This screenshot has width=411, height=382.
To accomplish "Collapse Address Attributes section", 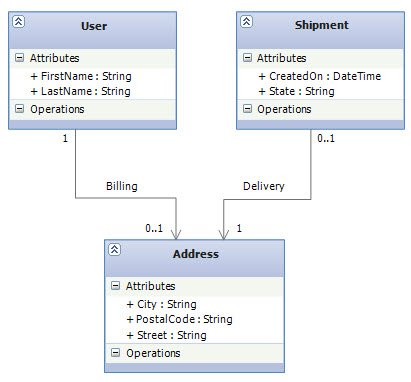I will [115, 286].
